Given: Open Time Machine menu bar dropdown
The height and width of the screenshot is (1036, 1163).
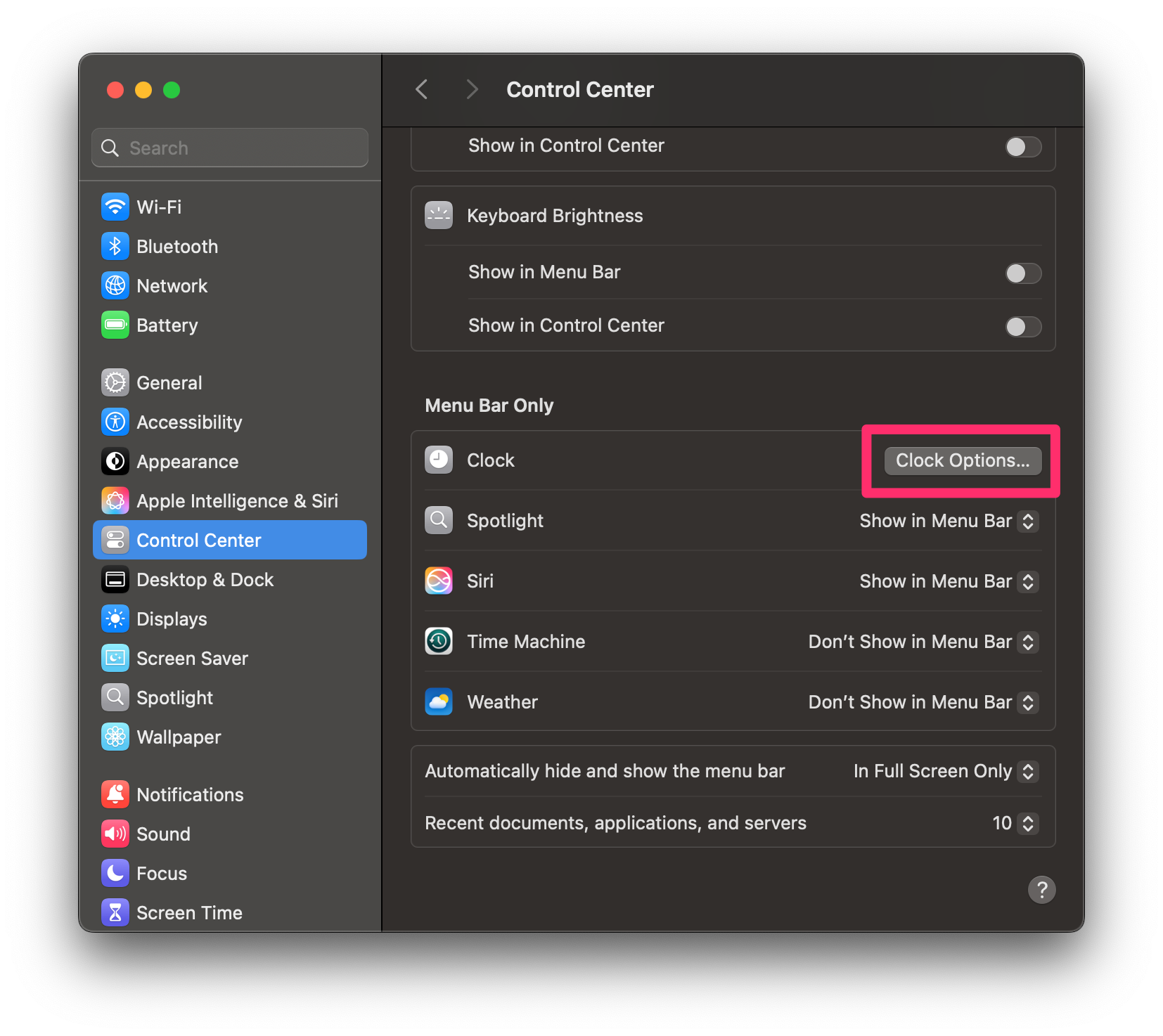Looking at the screenshot, I should (x=923, y=642).
